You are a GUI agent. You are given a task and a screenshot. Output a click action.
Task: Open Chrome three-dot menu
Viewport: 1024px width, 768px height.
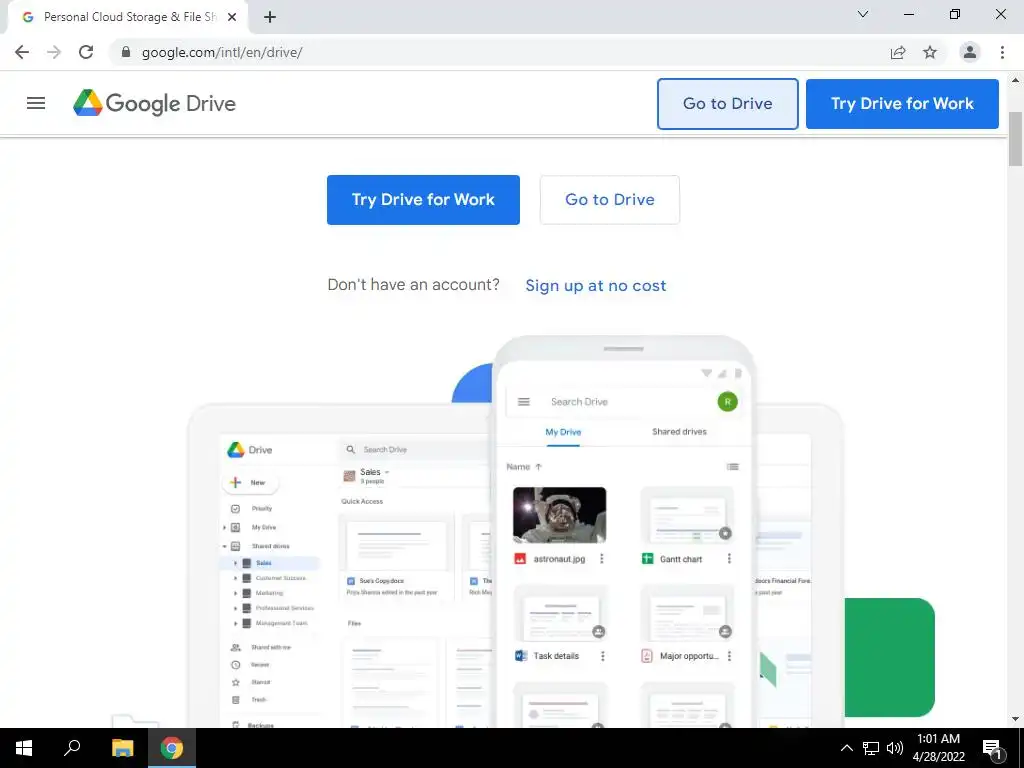1002,52
